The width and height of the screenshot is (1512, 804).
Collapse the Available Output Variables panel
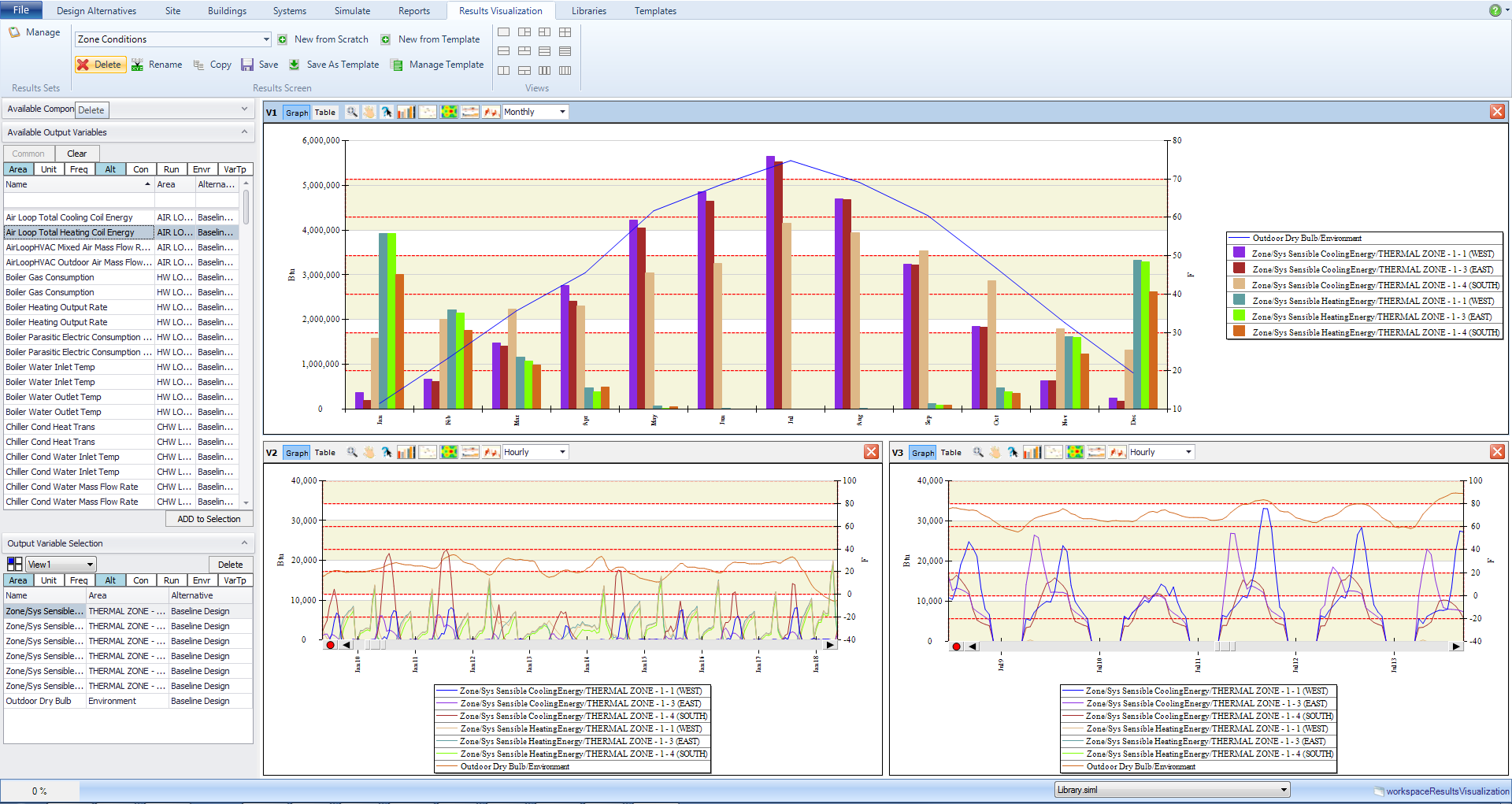tap(244, 132)
